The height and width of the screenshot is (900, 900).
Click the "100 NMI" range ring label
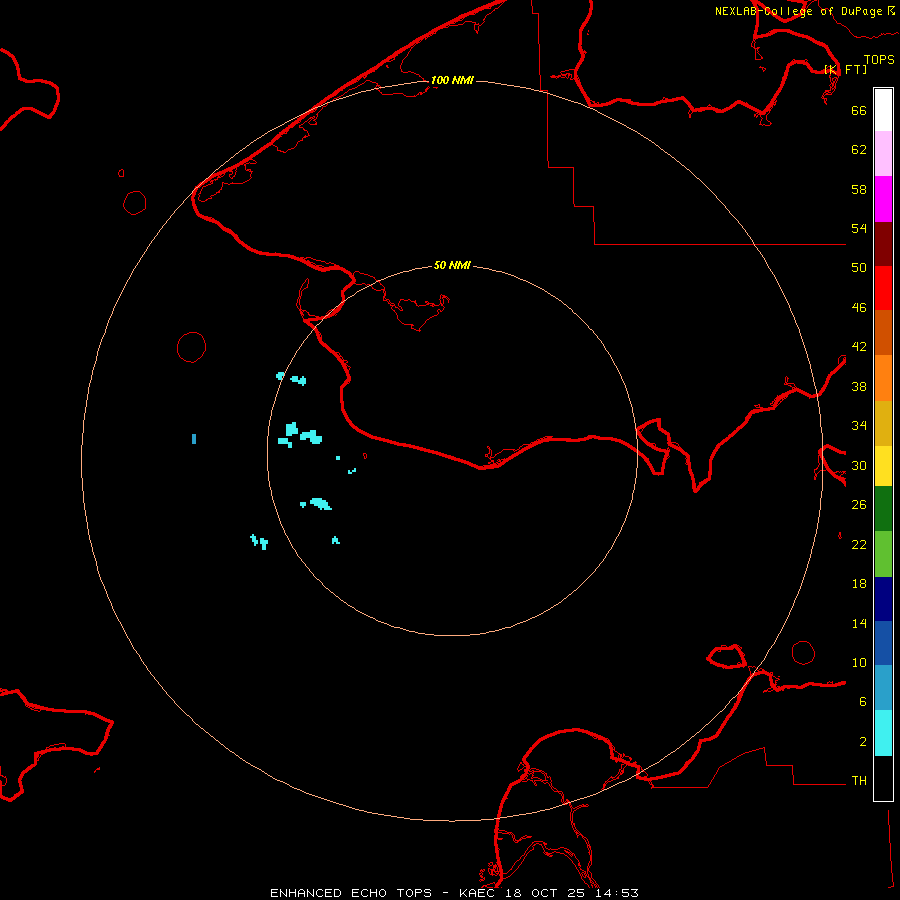(452, 80)
